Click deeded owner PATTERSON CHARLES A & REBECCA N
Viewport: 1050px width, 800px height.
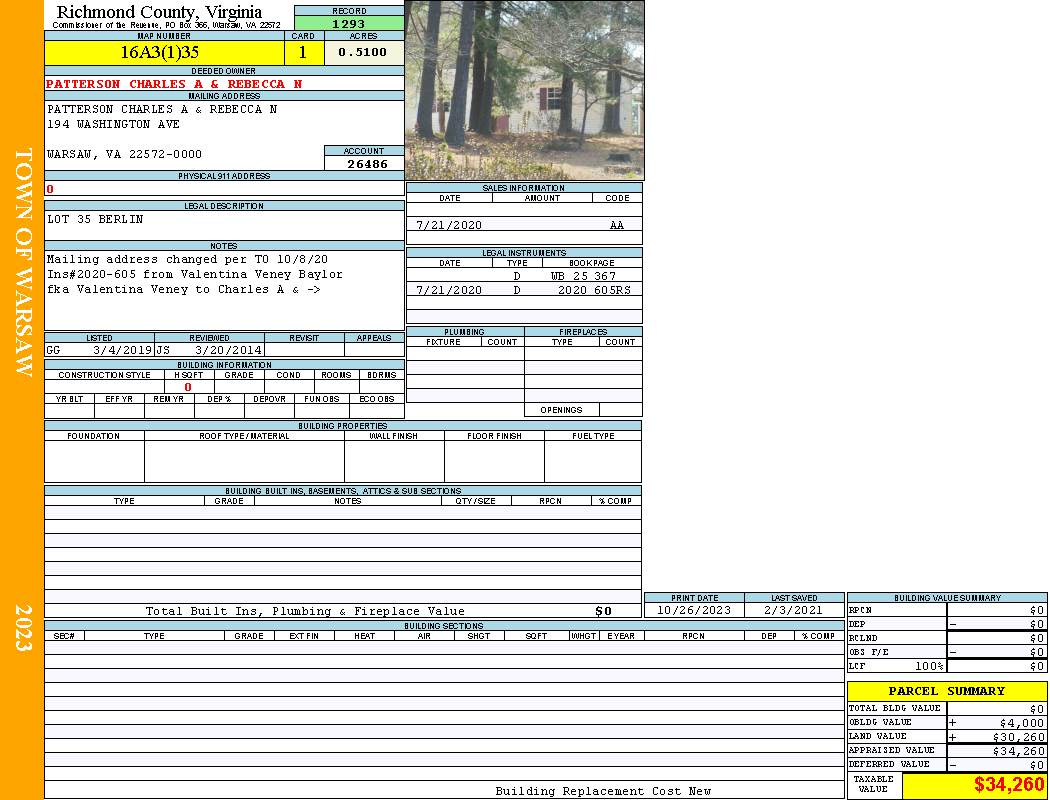coord(174,84)
